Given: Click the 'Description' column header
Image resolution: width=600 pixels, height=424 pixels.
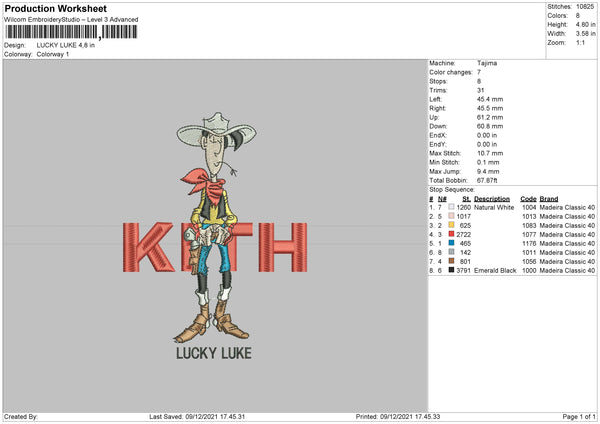Looking at the screenshot, I should (x=492, y=199).
